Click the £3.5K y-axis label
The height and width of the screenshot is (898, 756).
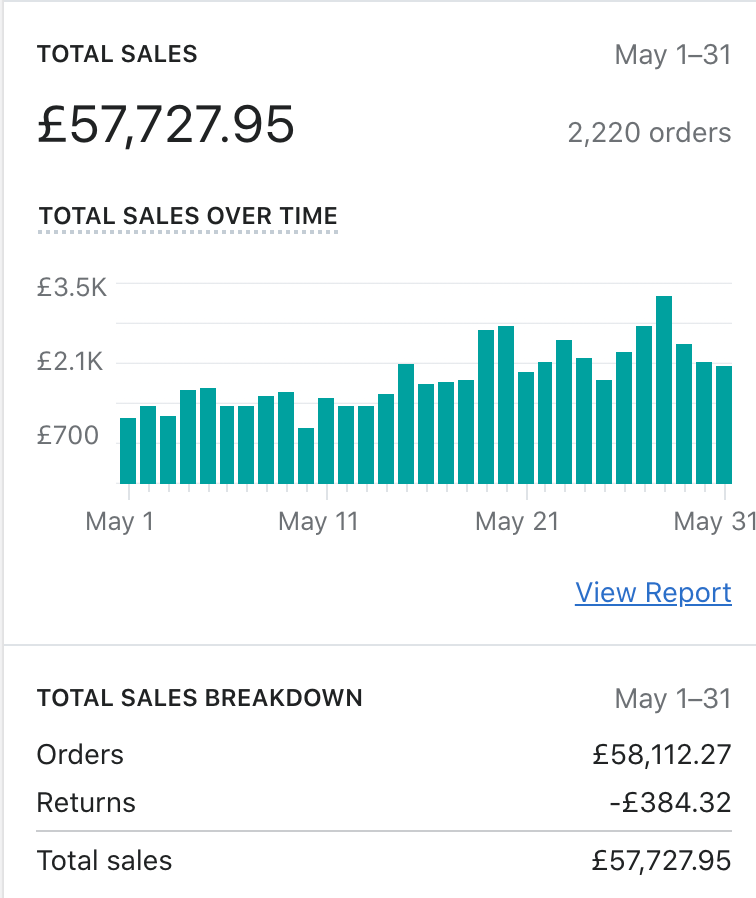click(71, 289)
